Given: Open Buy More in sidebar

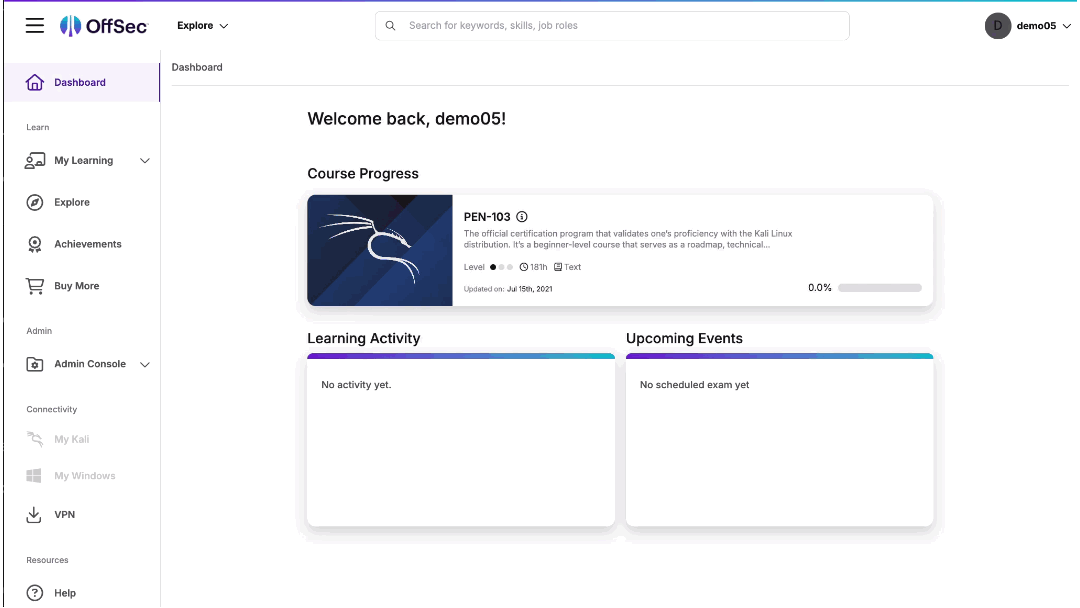Looking at the screenshot, I should [x=76, y=286].
